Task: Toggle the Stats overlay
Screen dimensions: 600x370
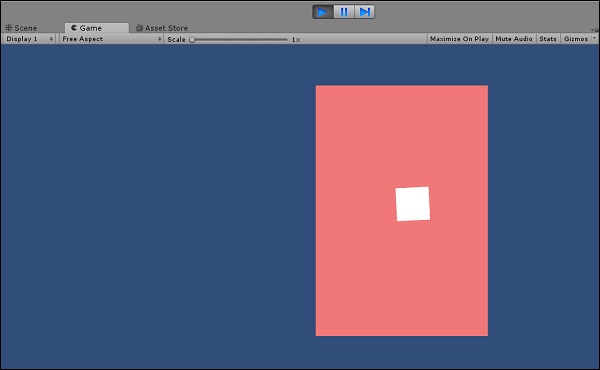Action: coord(548,39)
